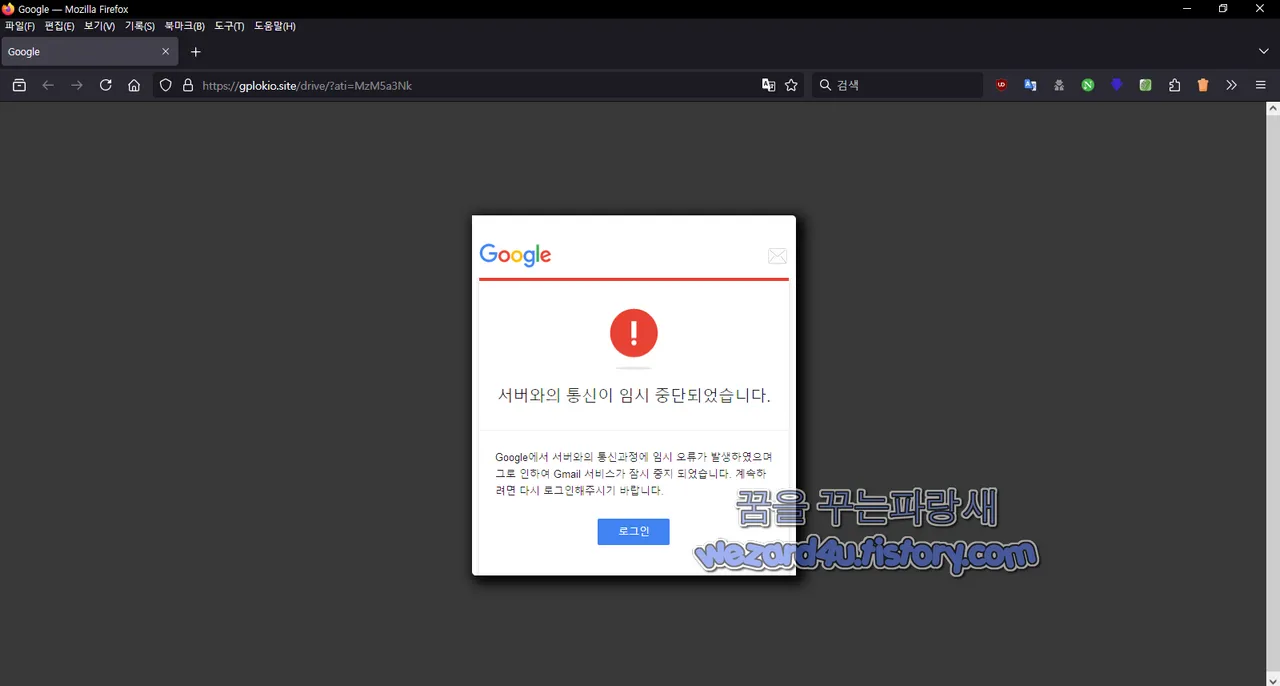Open the Extensions puzzle-piece menu

click(1175, 86)
